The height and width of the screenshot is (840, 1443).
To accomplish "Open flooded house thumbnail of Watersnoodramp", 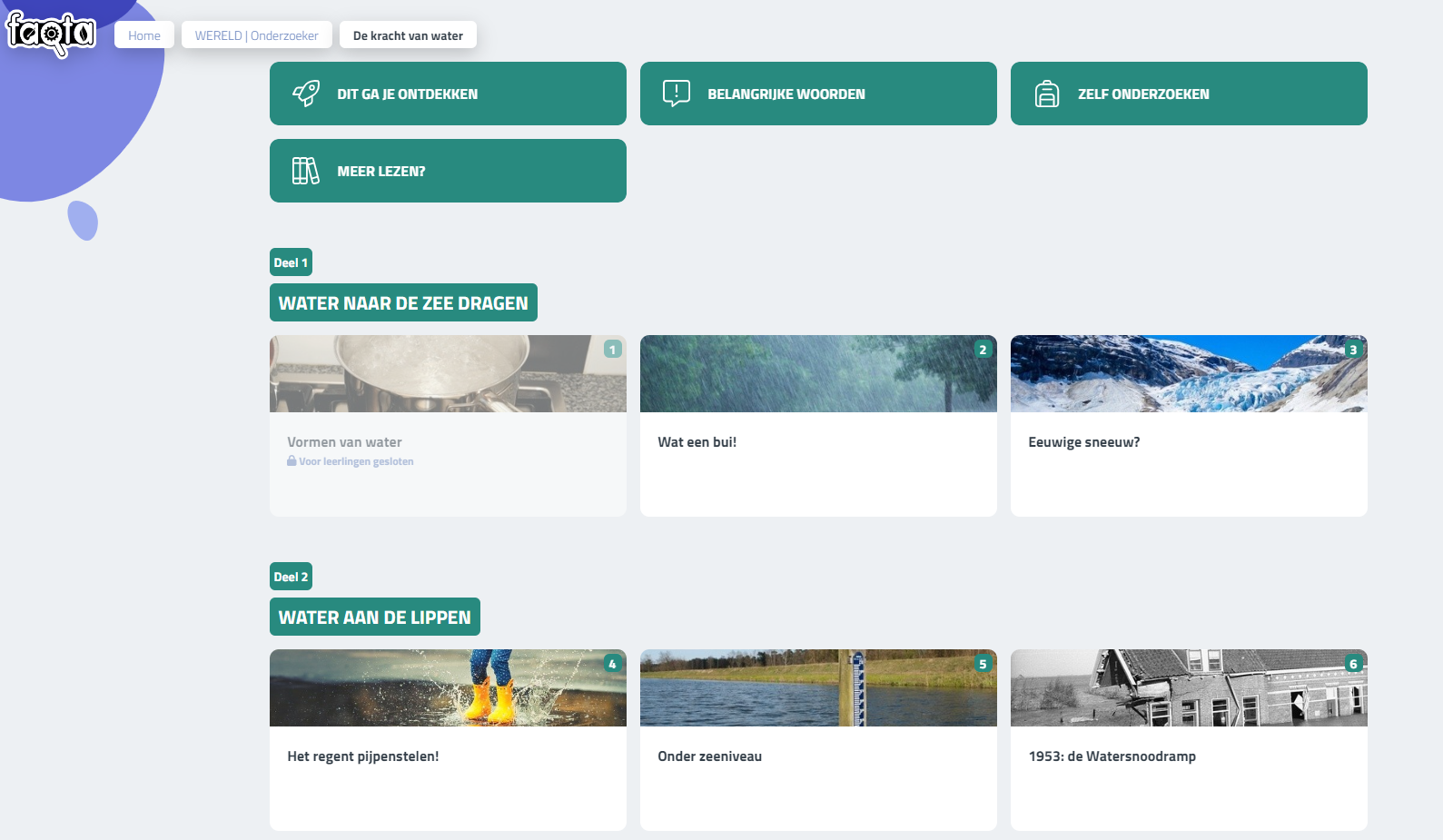I will tap(1189, 687).
